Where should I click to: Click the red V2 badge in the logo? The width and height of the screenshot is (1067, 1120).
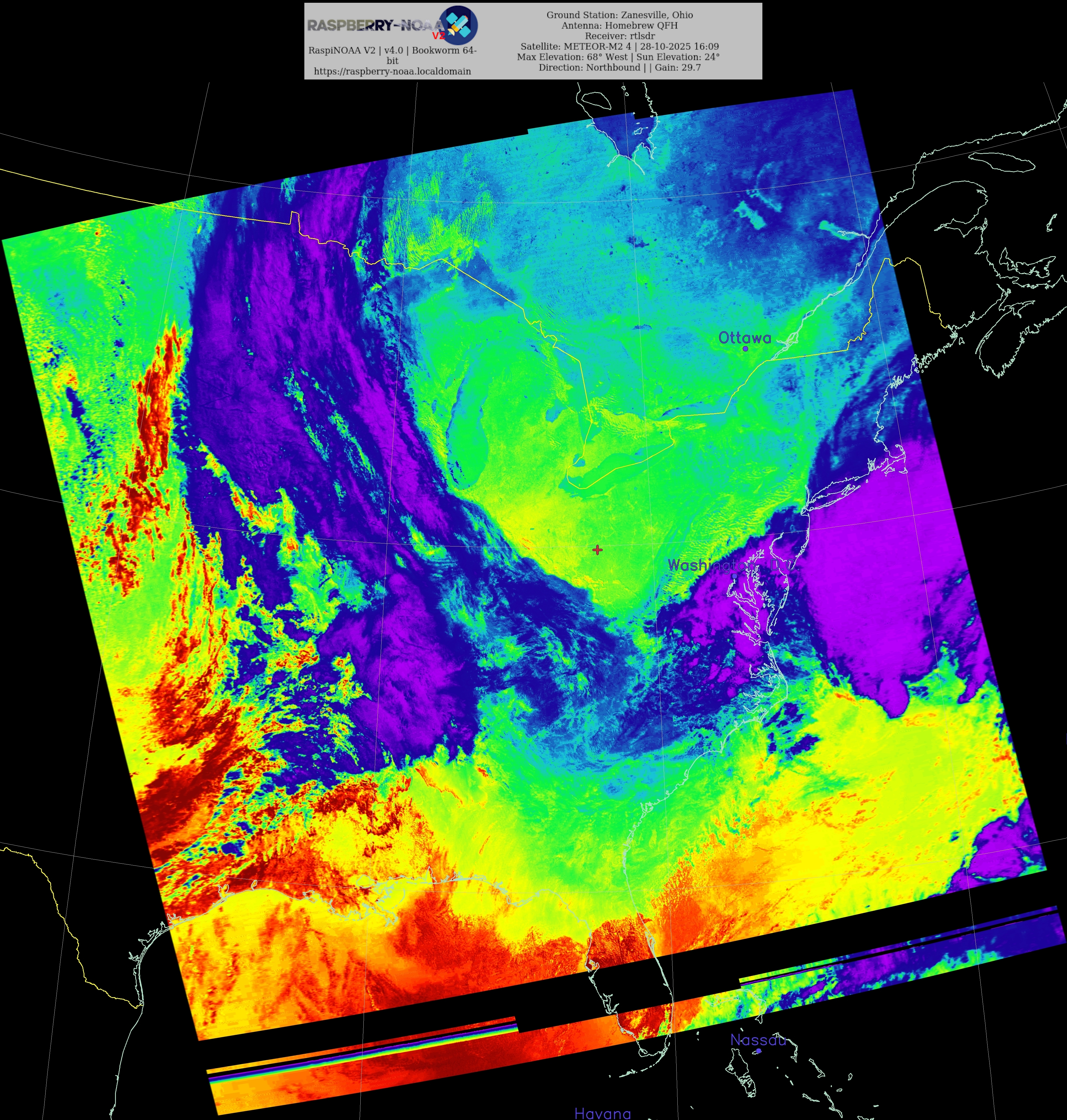pos(438,36)
